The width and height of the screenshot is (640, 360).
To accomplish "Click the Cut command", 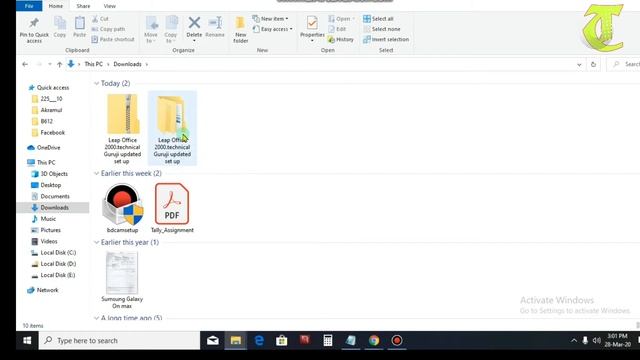I will coord(100,19).
